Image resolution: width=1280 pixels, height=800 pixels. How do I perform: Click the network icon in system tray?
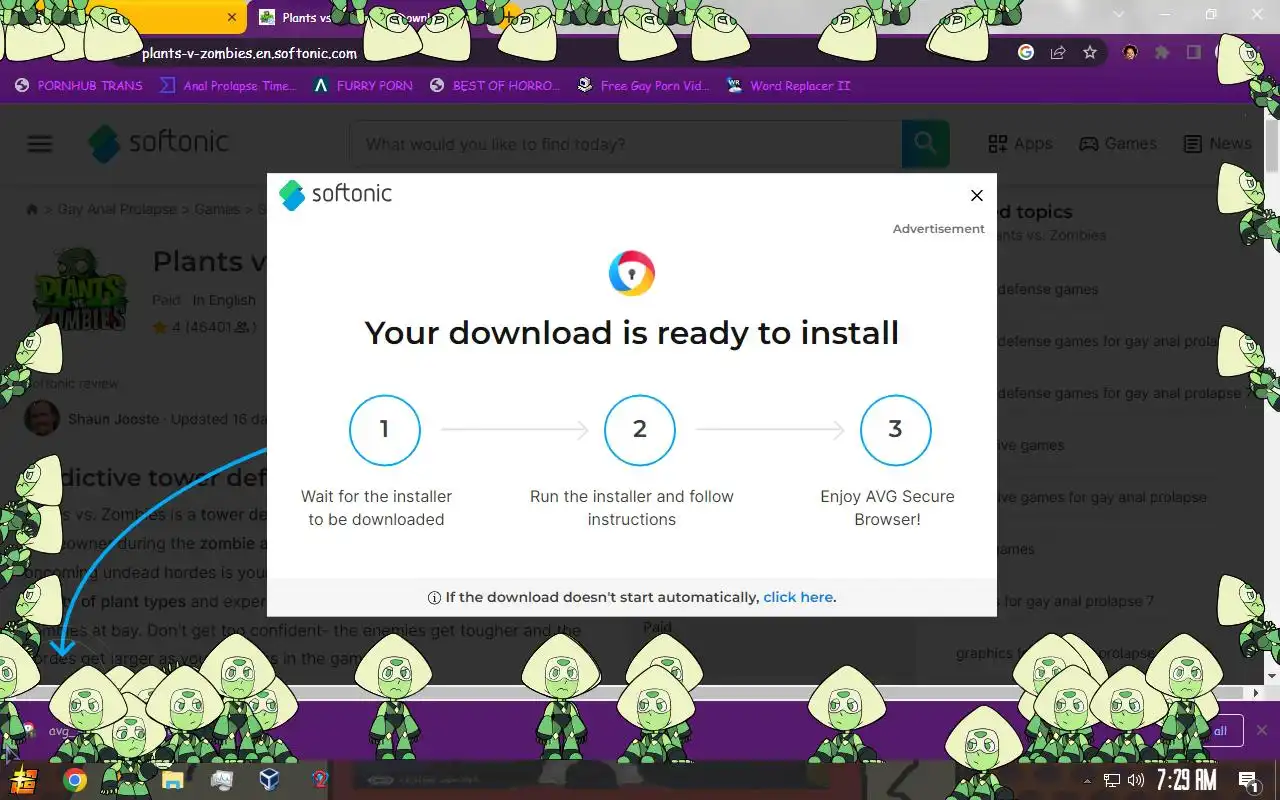[x=1111, y=780]
